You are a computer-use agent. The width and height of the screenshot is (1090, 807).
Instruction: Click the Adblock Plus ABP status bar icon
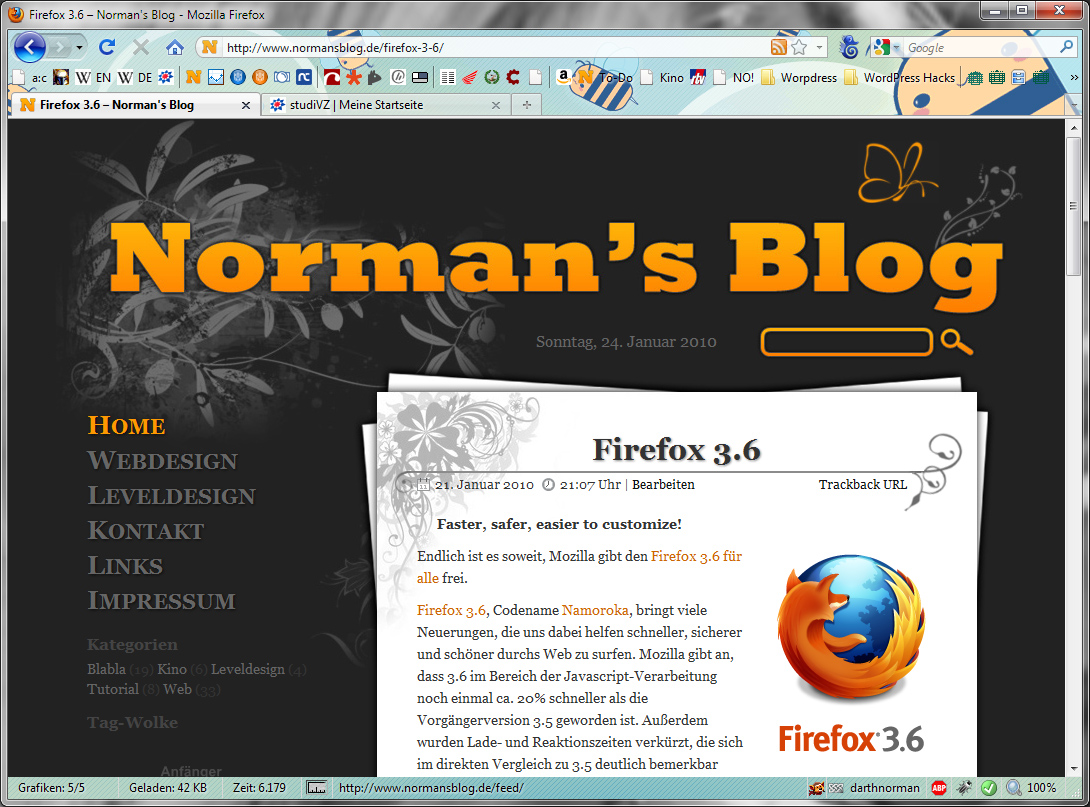coord(938,788)
